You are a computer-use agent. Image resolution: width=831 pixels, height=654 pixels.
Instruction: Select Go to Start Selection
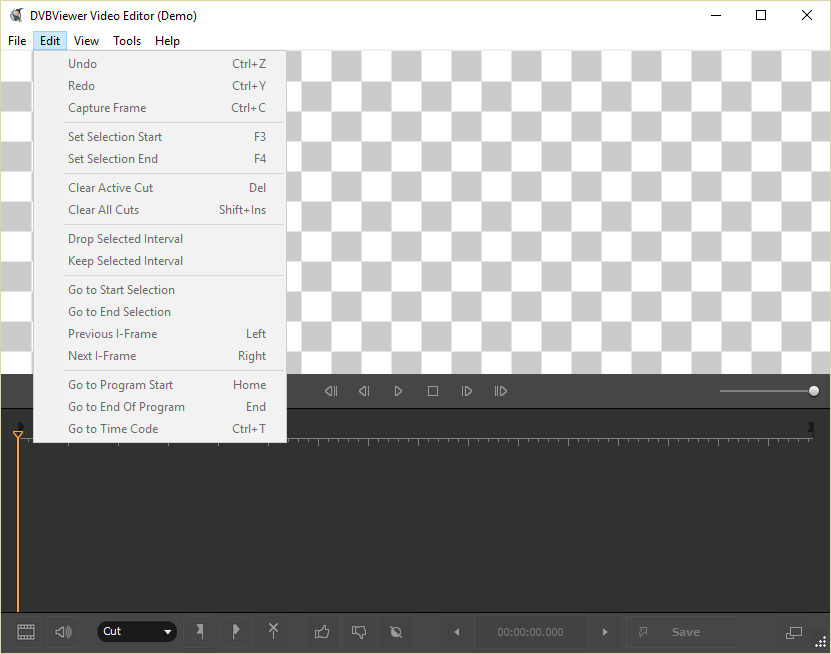160,290
